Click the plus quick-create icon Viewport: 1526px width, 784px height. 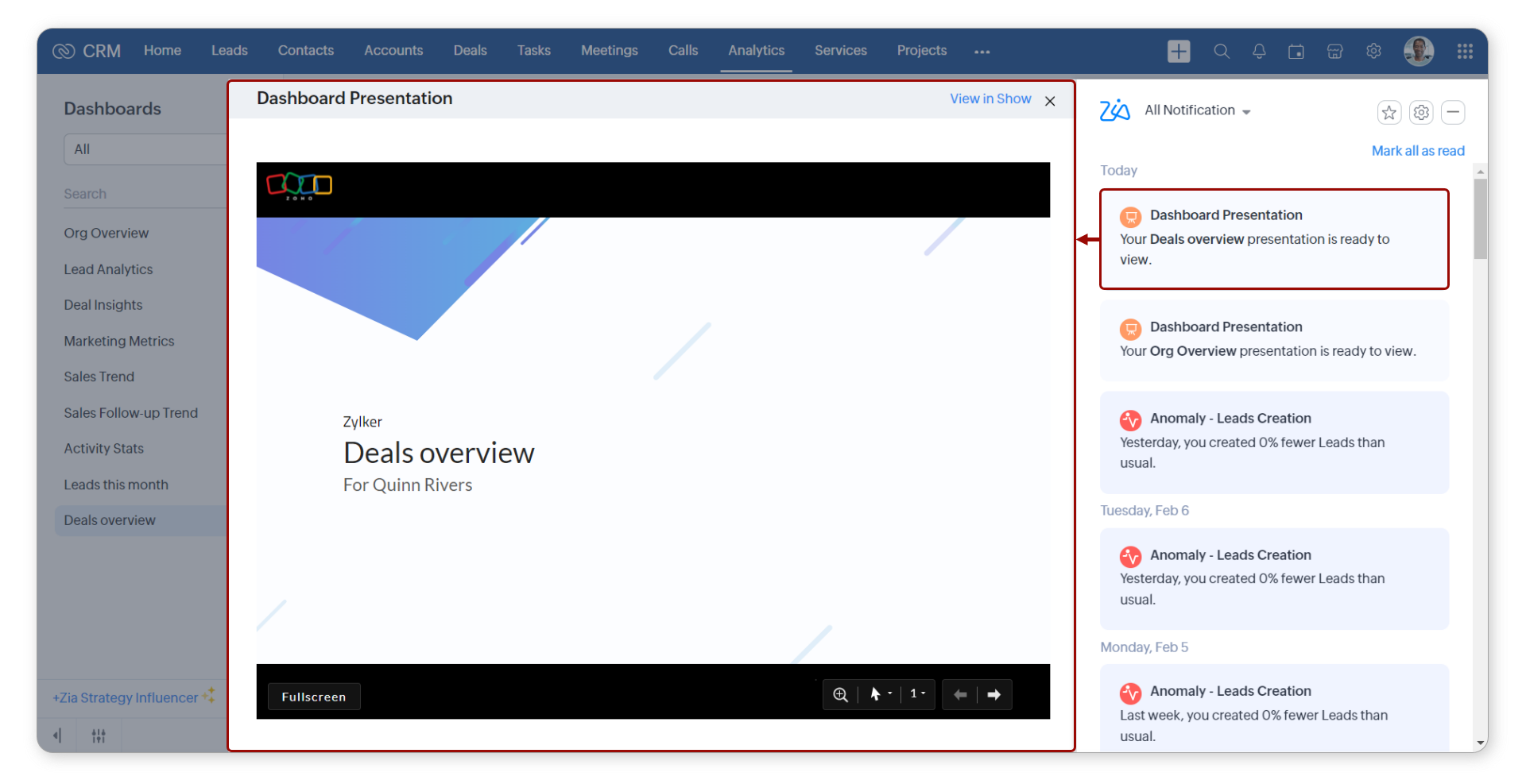click(x=1178, y=51)
